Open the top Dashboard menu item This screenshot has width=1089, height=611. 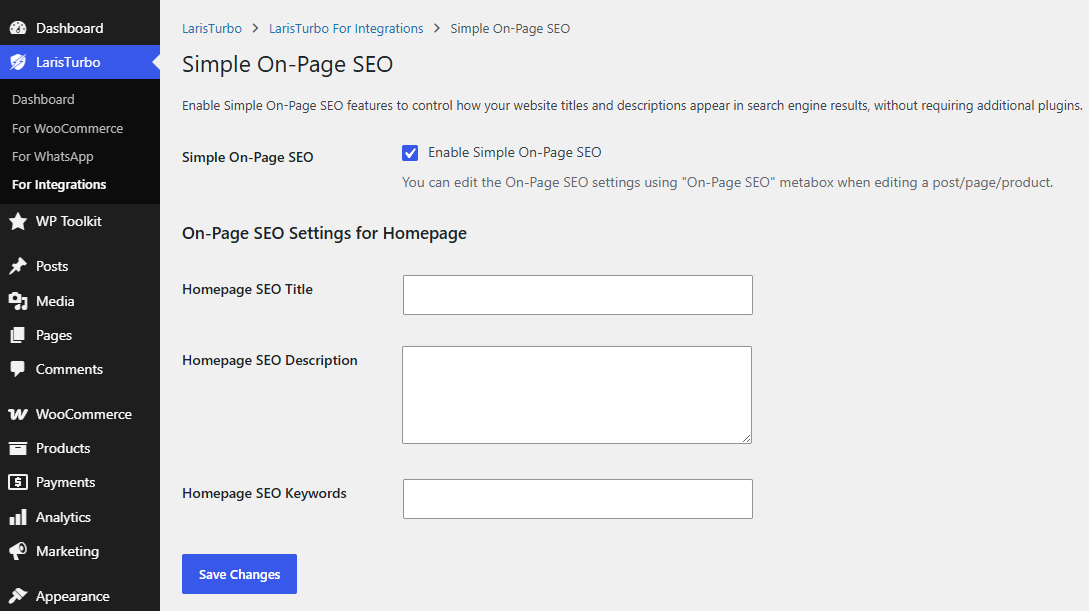(x=80, y=28)
